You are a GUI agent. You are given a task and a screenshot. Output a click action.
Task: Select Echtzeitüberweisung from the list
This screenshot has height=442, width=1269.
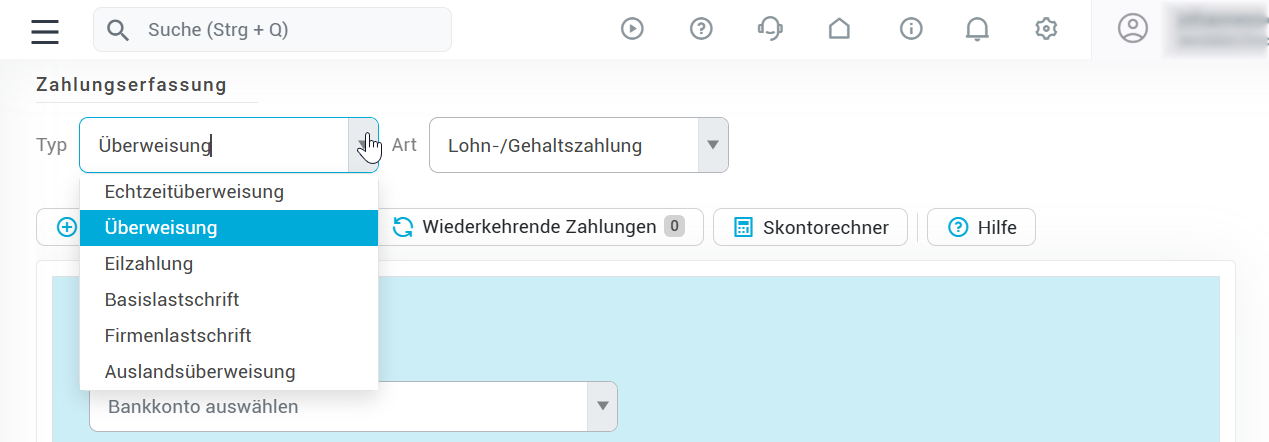point(194,191)
